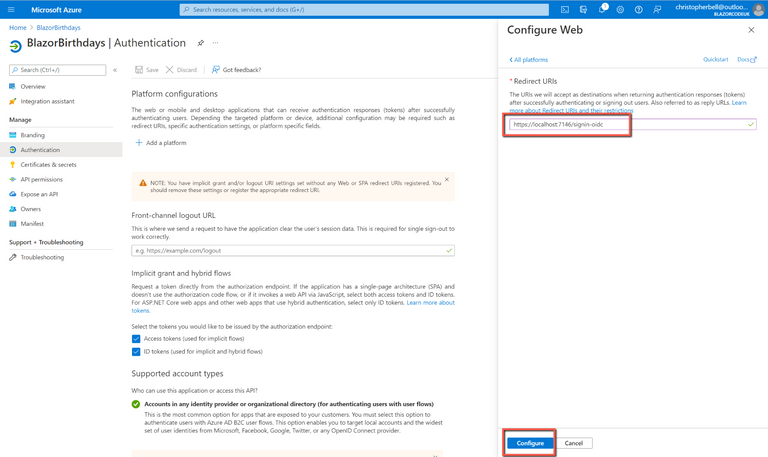This screenshot has width=768, height=457.
Task: Close the Configure Web panel
Action: pos(751,30)
